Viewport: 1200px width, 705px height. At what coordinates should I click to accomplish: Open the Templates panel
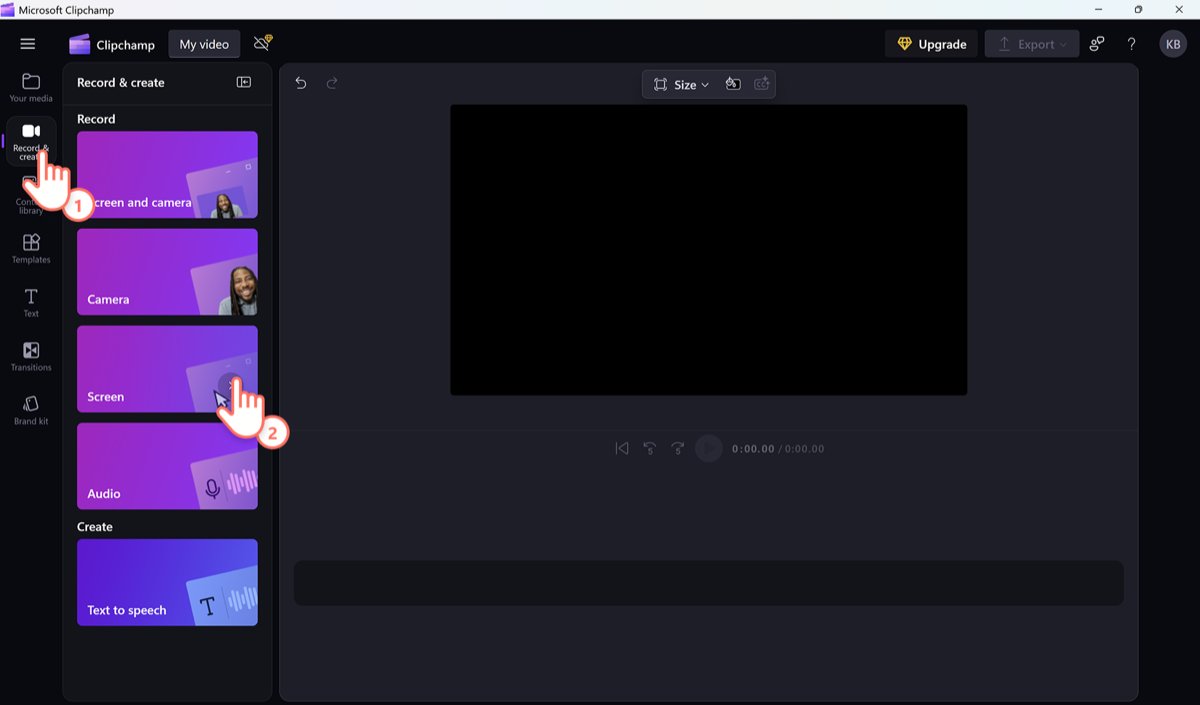click(x=30, y=248)
